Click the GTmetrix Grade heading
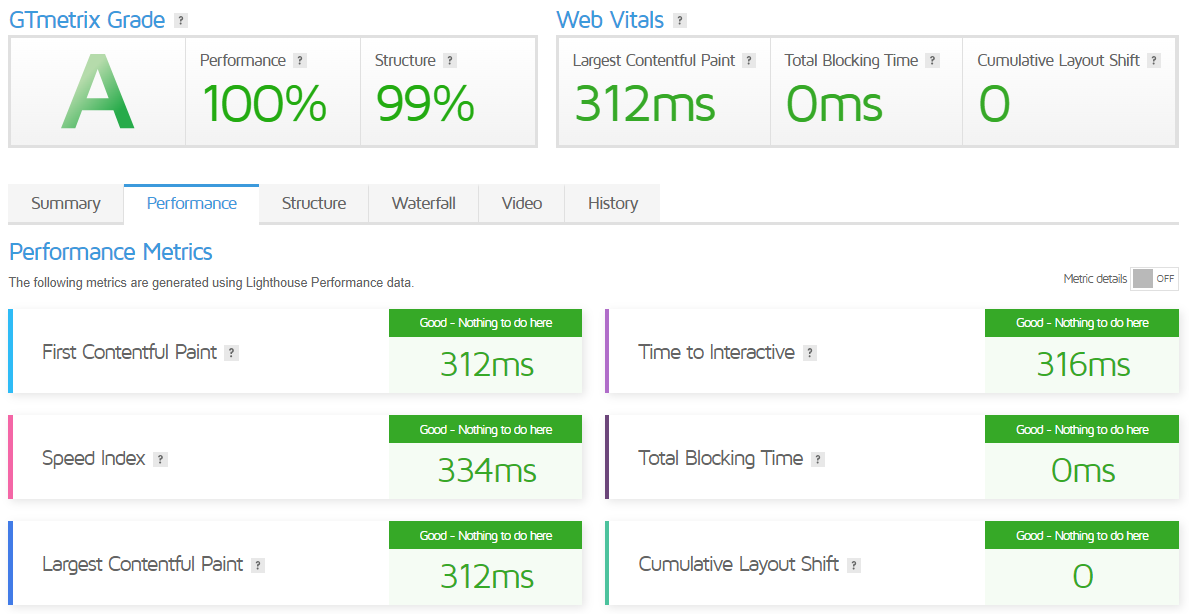Screen dimensions: 1189x614 click(87, 20)
